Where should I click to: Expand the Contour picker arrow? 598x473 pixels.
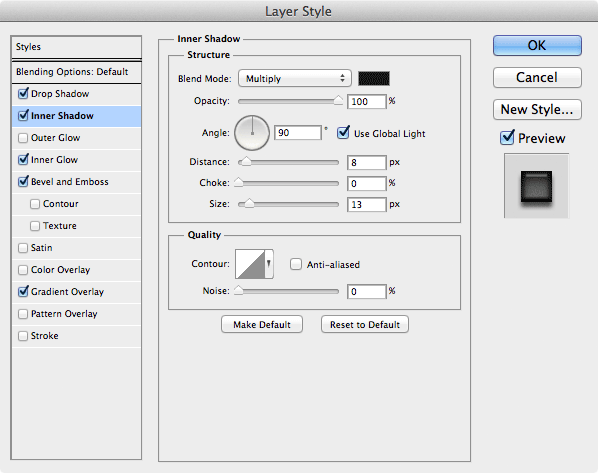pyautogui.click(x=269, y=264)
